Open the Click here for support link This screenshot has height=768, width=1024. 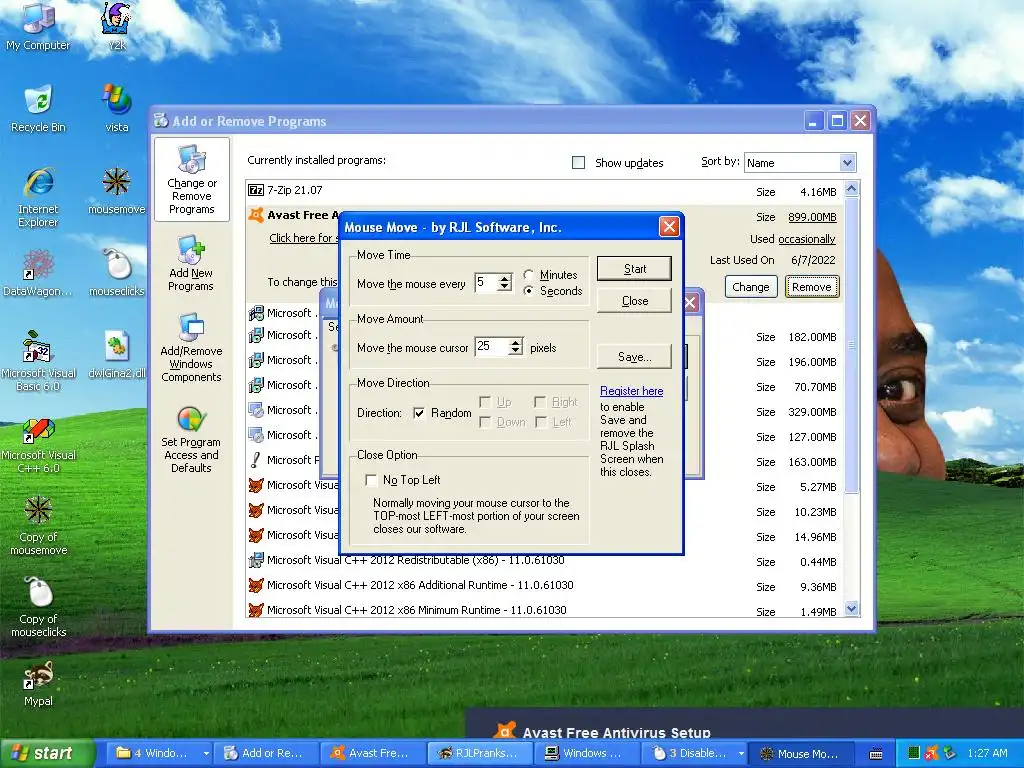point(304,238)
